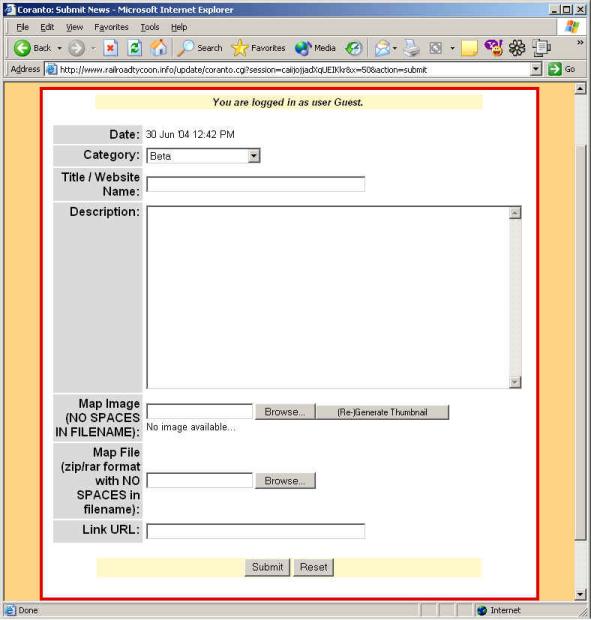This screenshot has height=620, width=591.
Task: Click the Windows logo throbber icon
Action: click(x=572, y=27)
